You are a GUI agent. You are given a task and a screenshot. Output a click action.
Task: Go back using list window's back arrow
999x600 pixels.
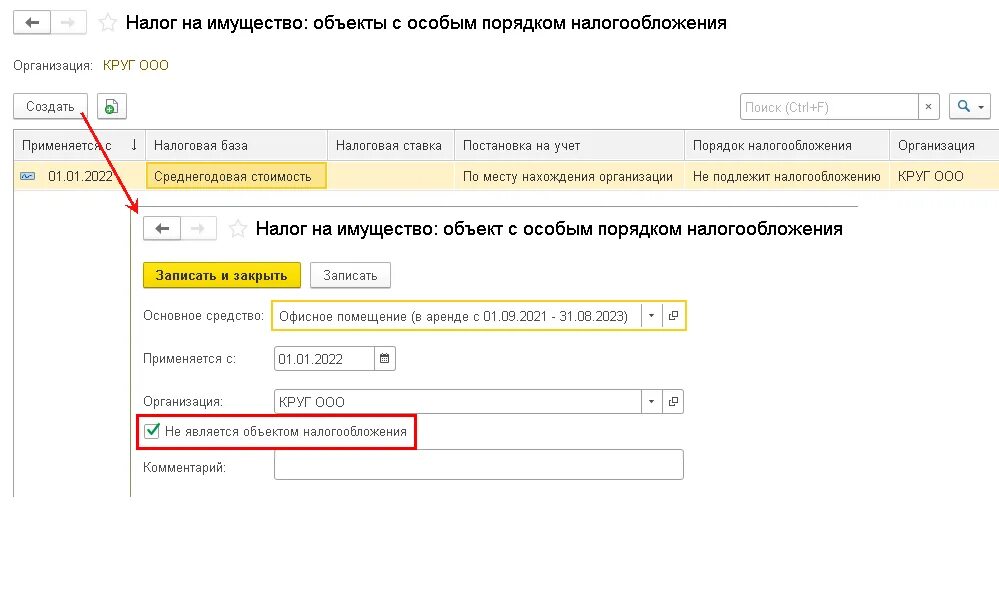[x=32, y=23]
